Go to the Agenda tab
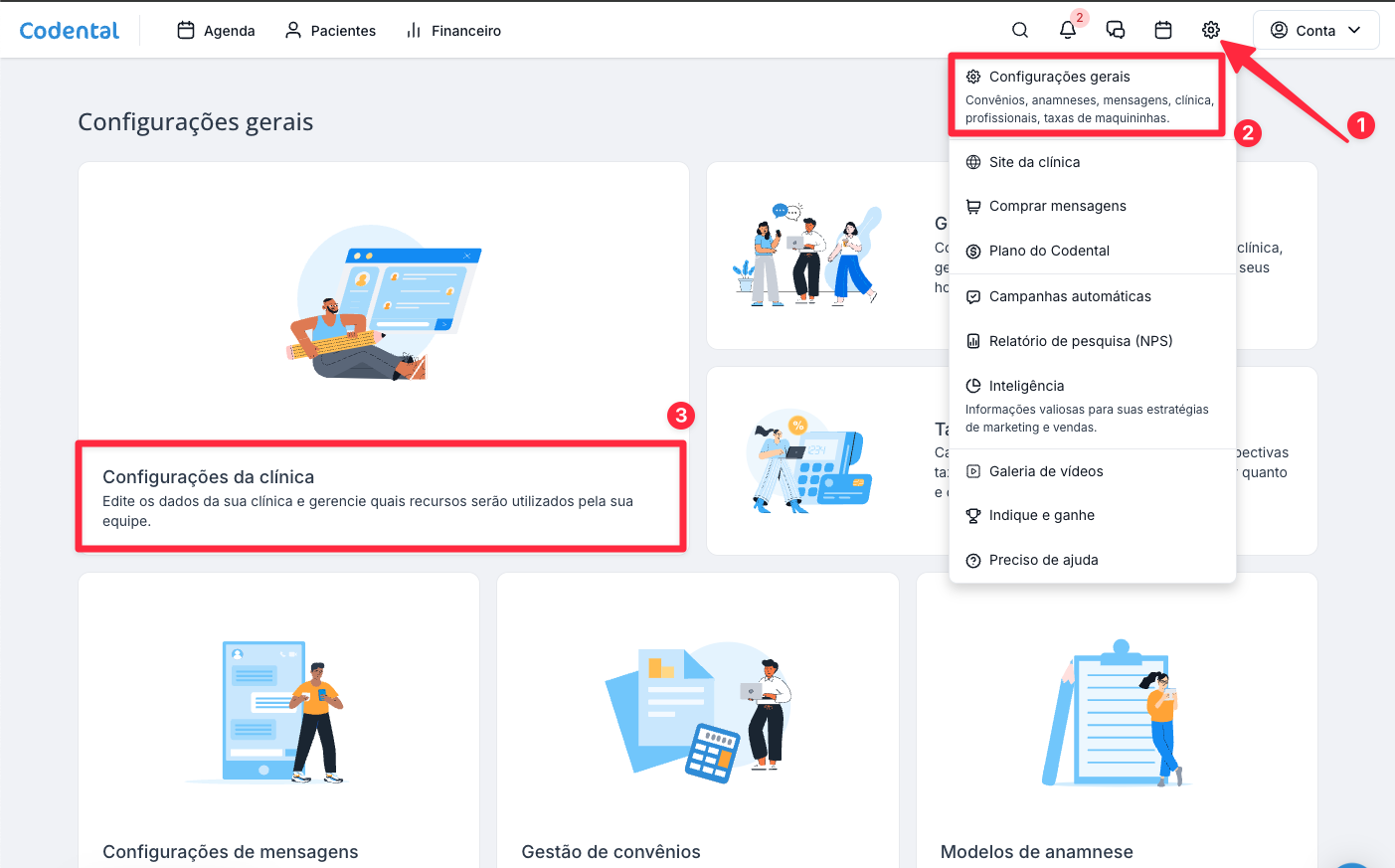The height and width of the screenshot is (868, 1395). click(217, 31)
